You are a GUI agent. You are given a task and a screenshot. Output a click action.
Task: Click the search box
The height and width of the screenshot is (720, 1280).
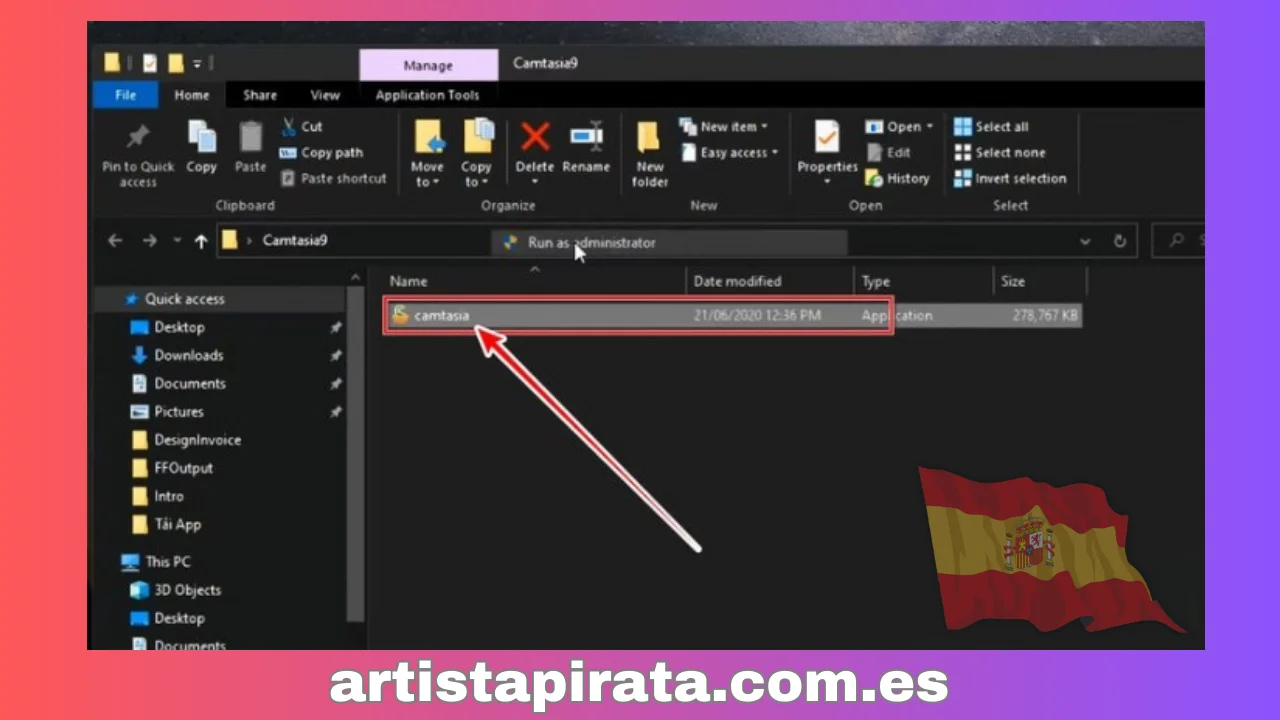(1180, 241)
